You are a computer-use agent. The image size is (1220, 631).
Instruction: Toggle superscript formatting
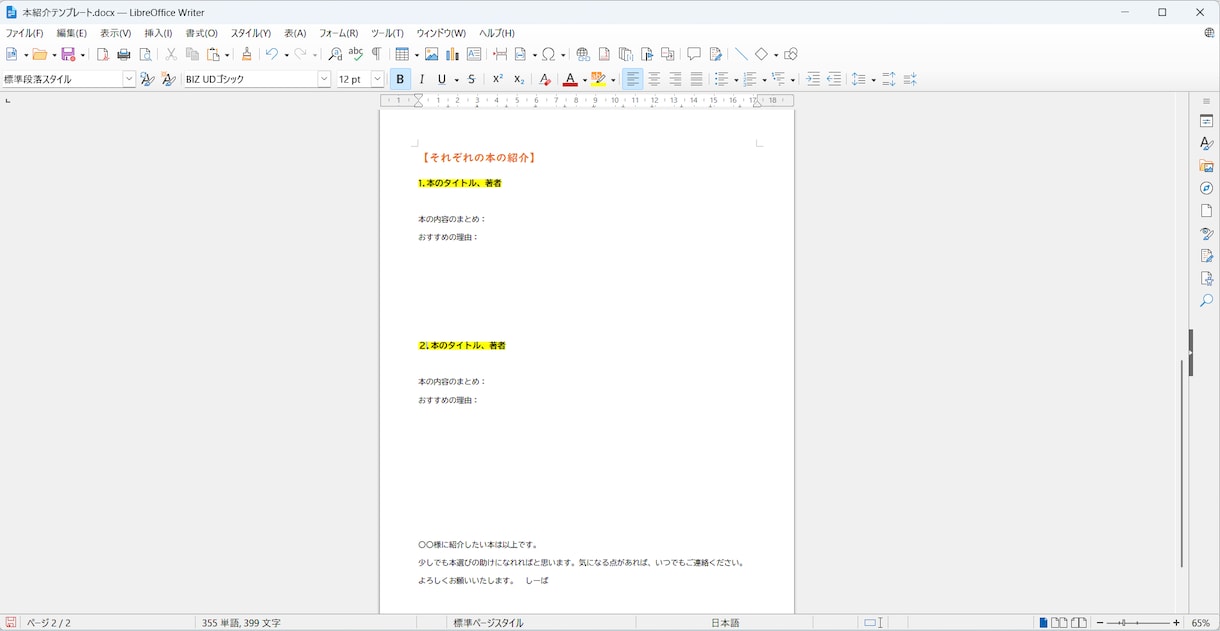(497, 79)
